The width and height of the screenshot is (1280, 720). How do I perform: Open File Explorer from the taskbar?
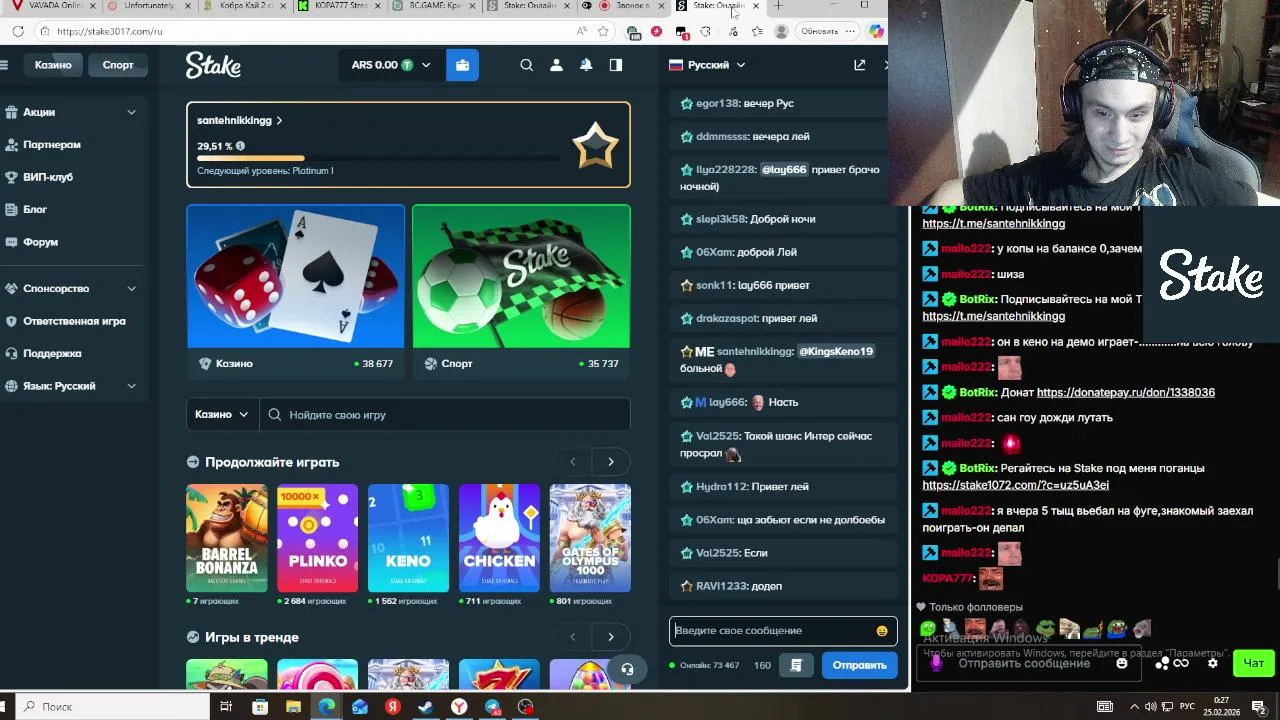(x=293, y=707)
